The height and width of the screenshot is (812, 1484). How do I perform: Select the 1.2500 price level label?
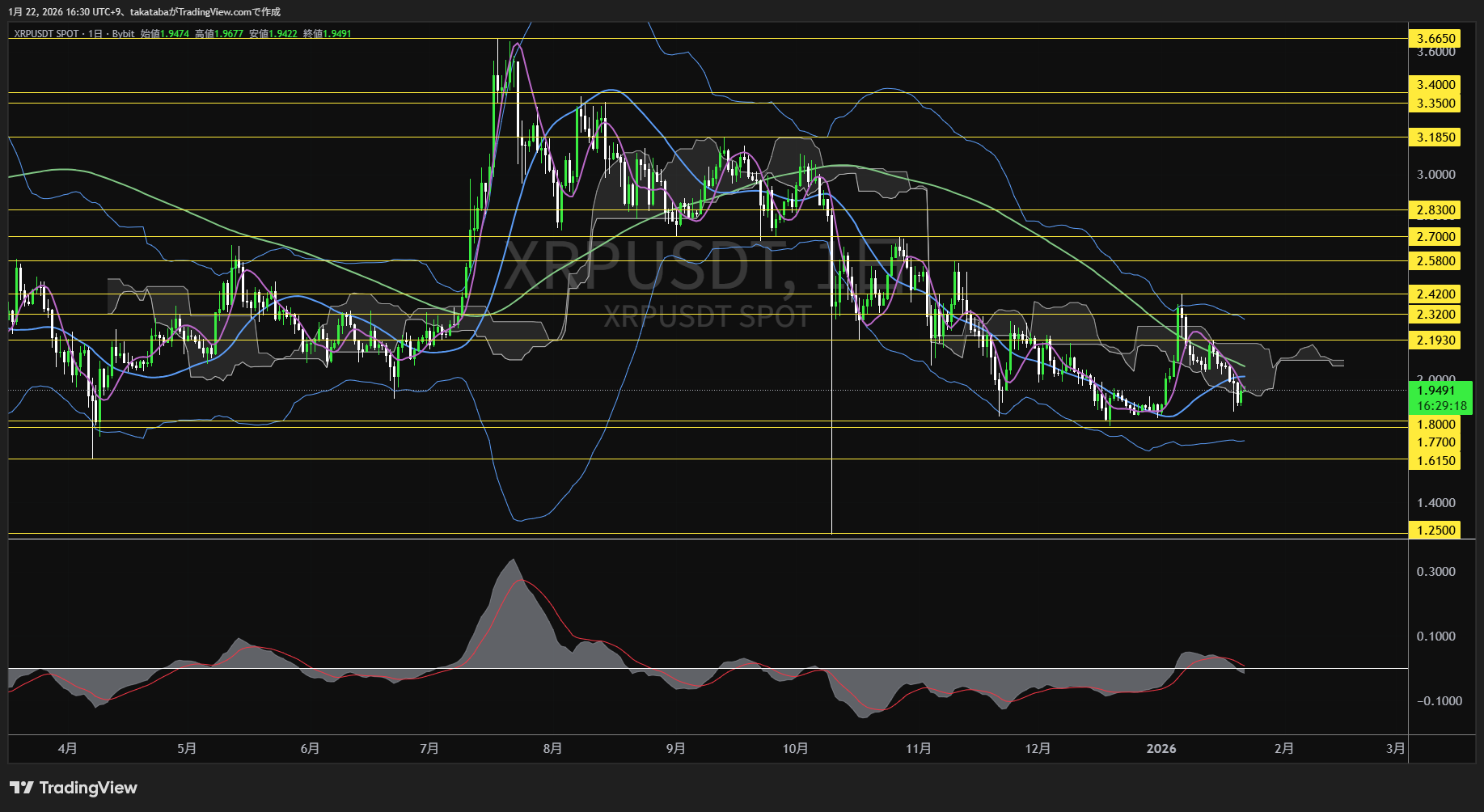coord(1436,530)
